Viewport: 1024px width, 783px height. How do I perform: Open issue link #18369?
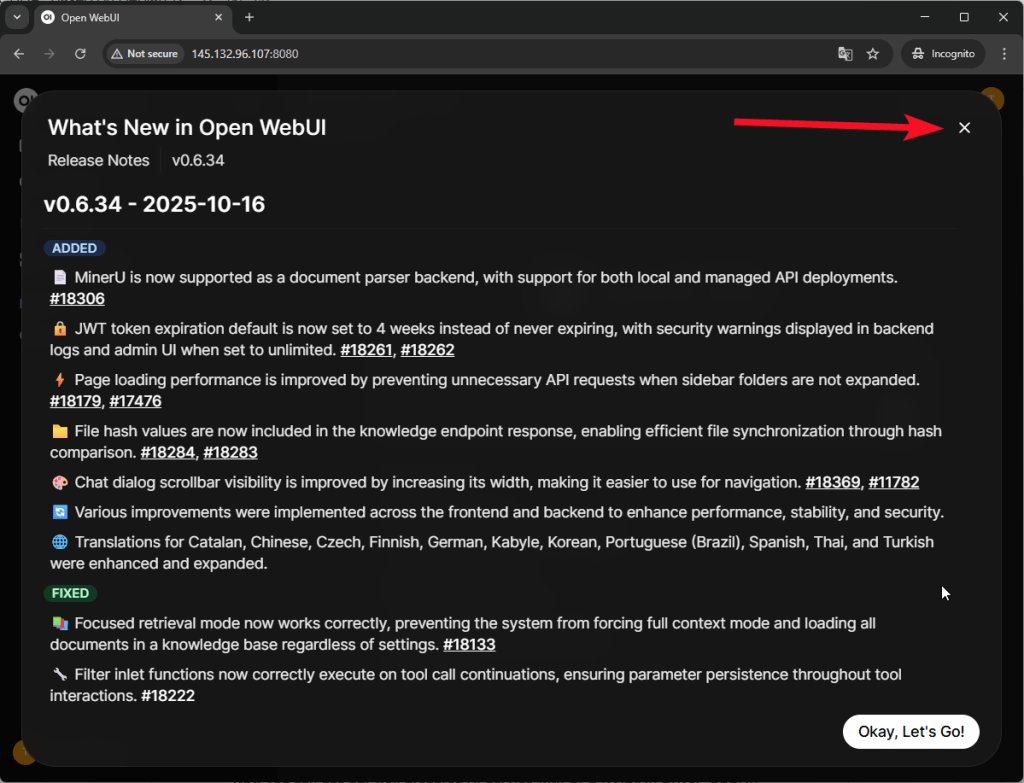(832, 483)
